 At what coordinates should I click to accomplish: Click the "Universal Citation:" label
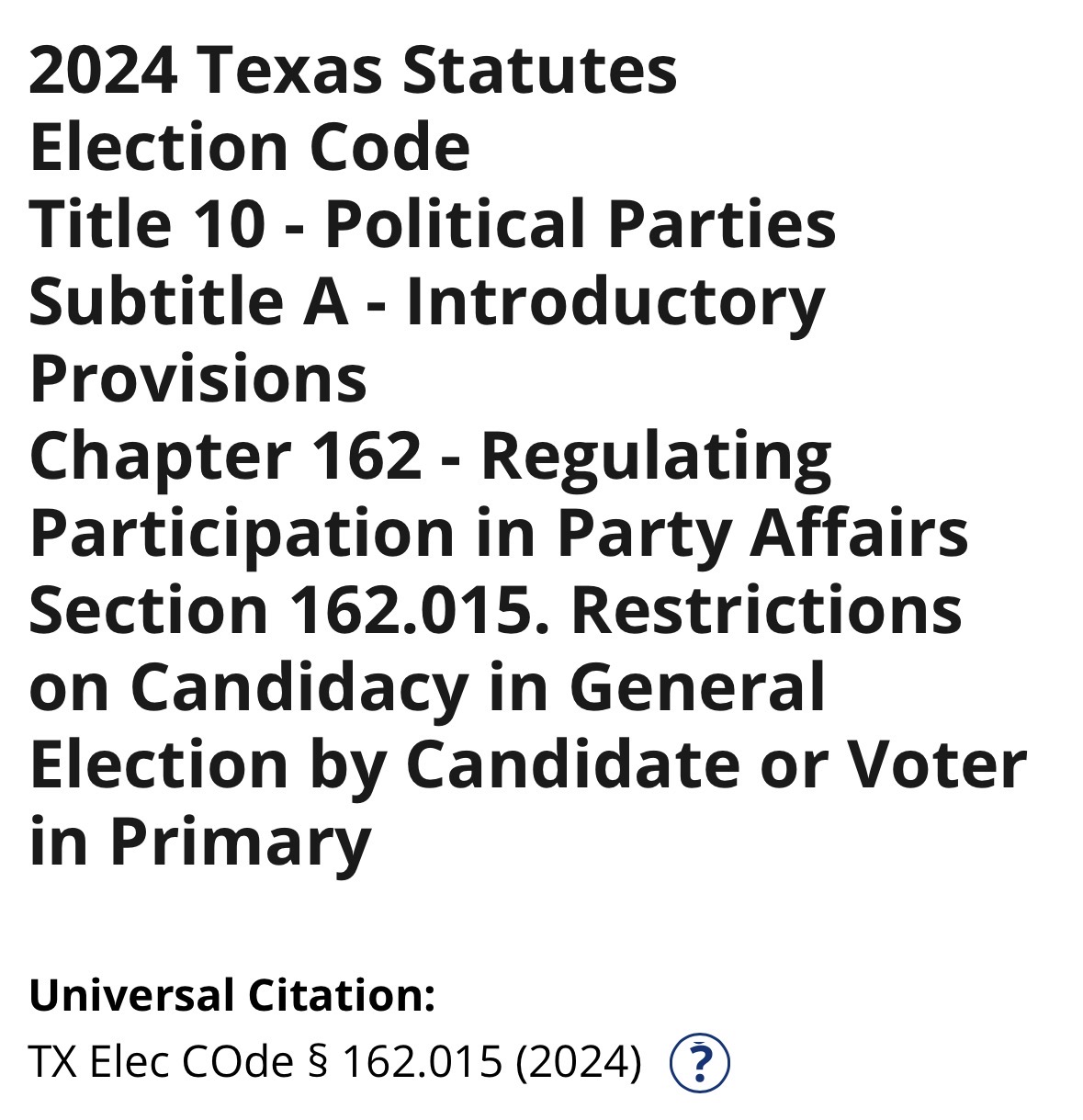pos(232,995)
